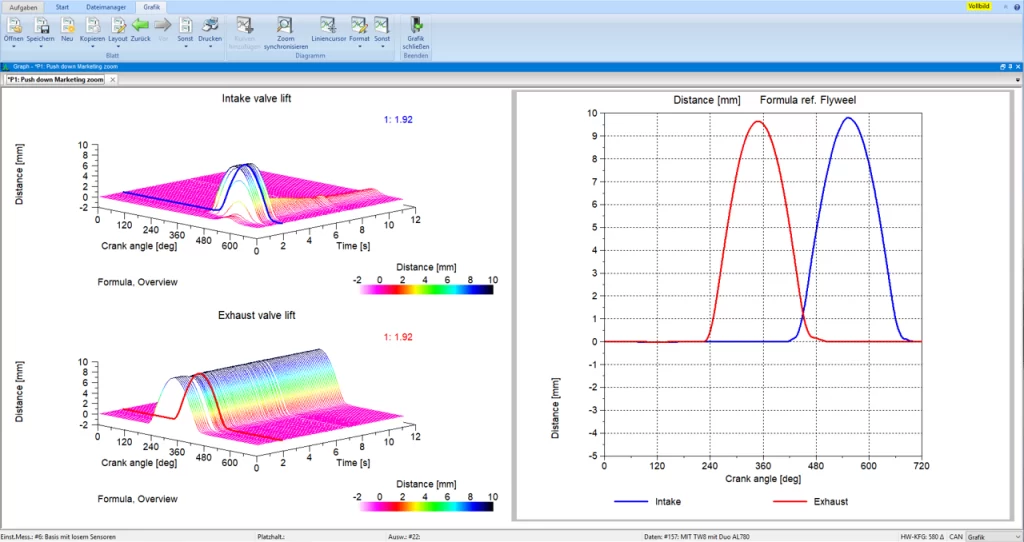Open the Grafik combo box in status bar
The width and height of the screenshot is (1024, 542).
point(990,537)
